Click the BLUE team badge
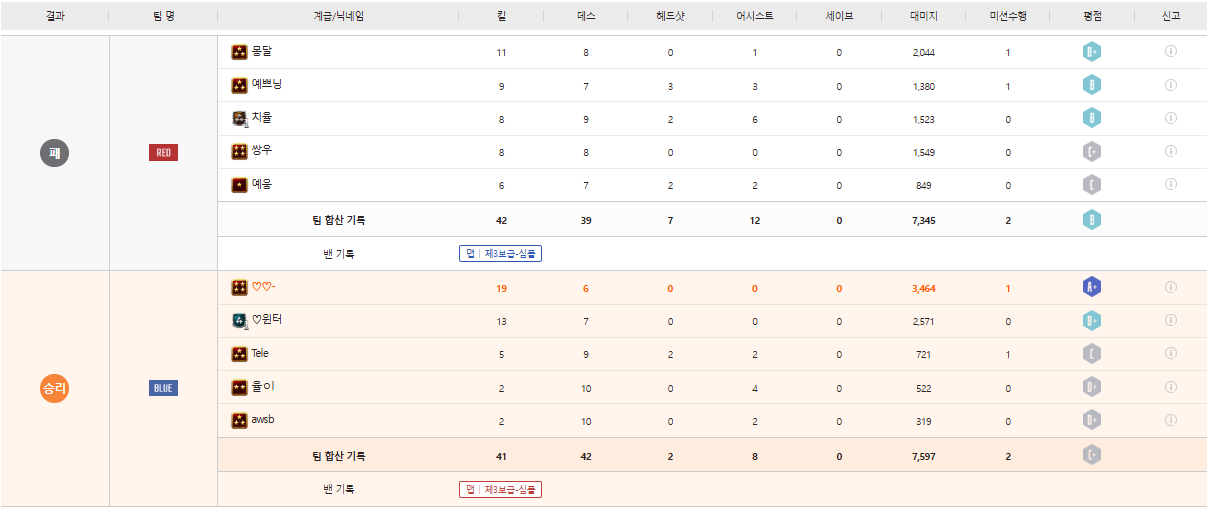1213x511 pixels. click(163, 388)
